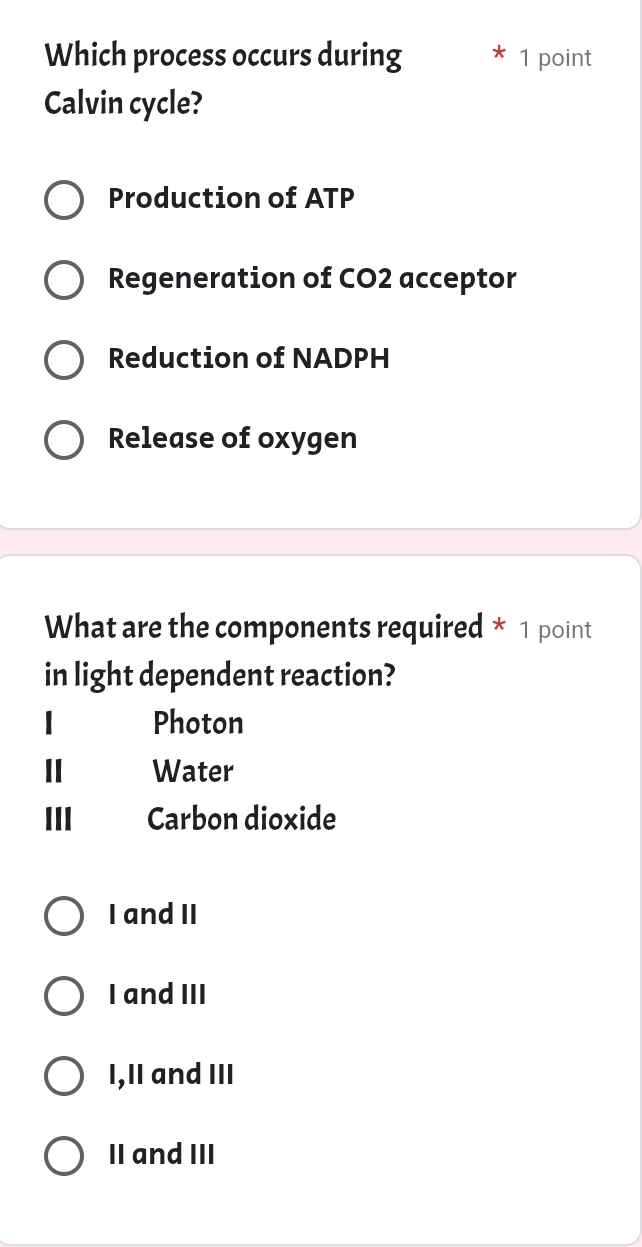Pick II and III as your answer

[x=64, y=1156]
